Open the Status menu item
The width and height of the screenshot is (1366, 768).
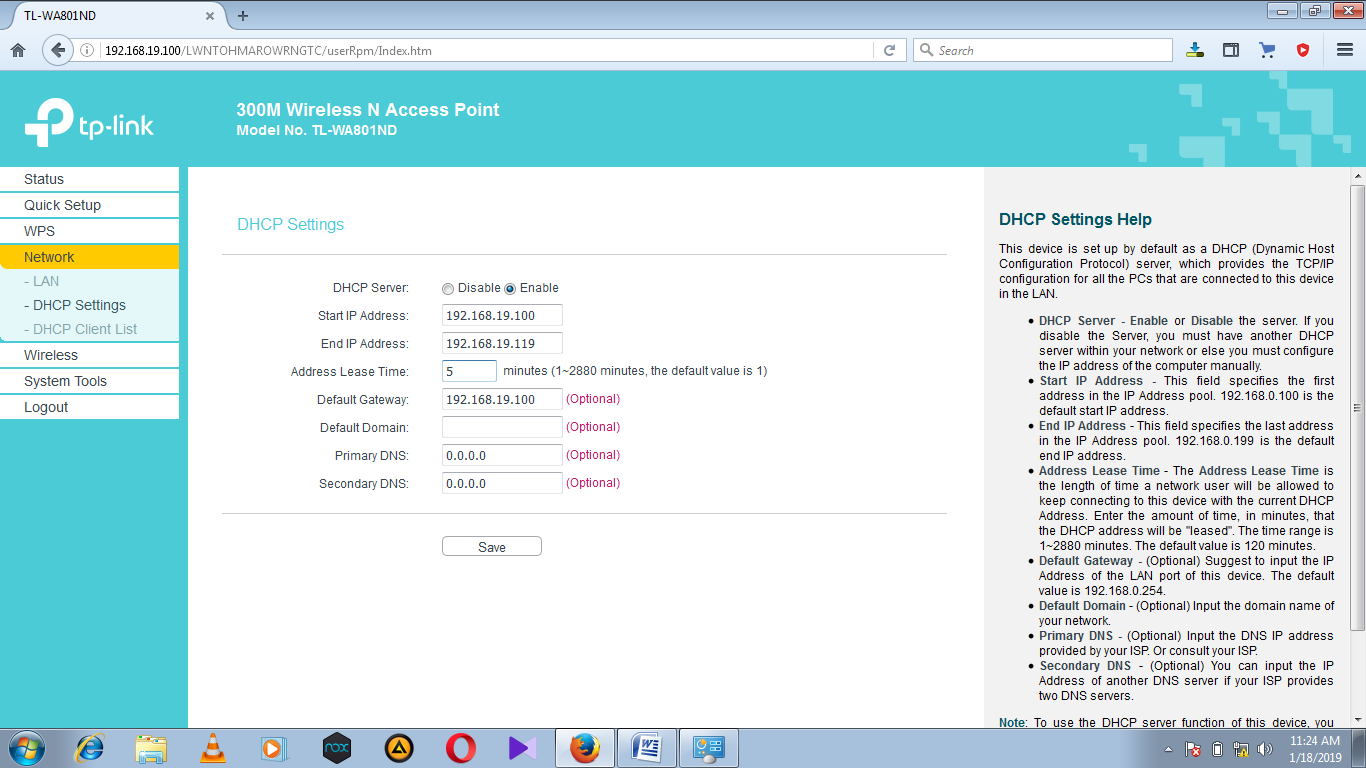click(90, 179)
